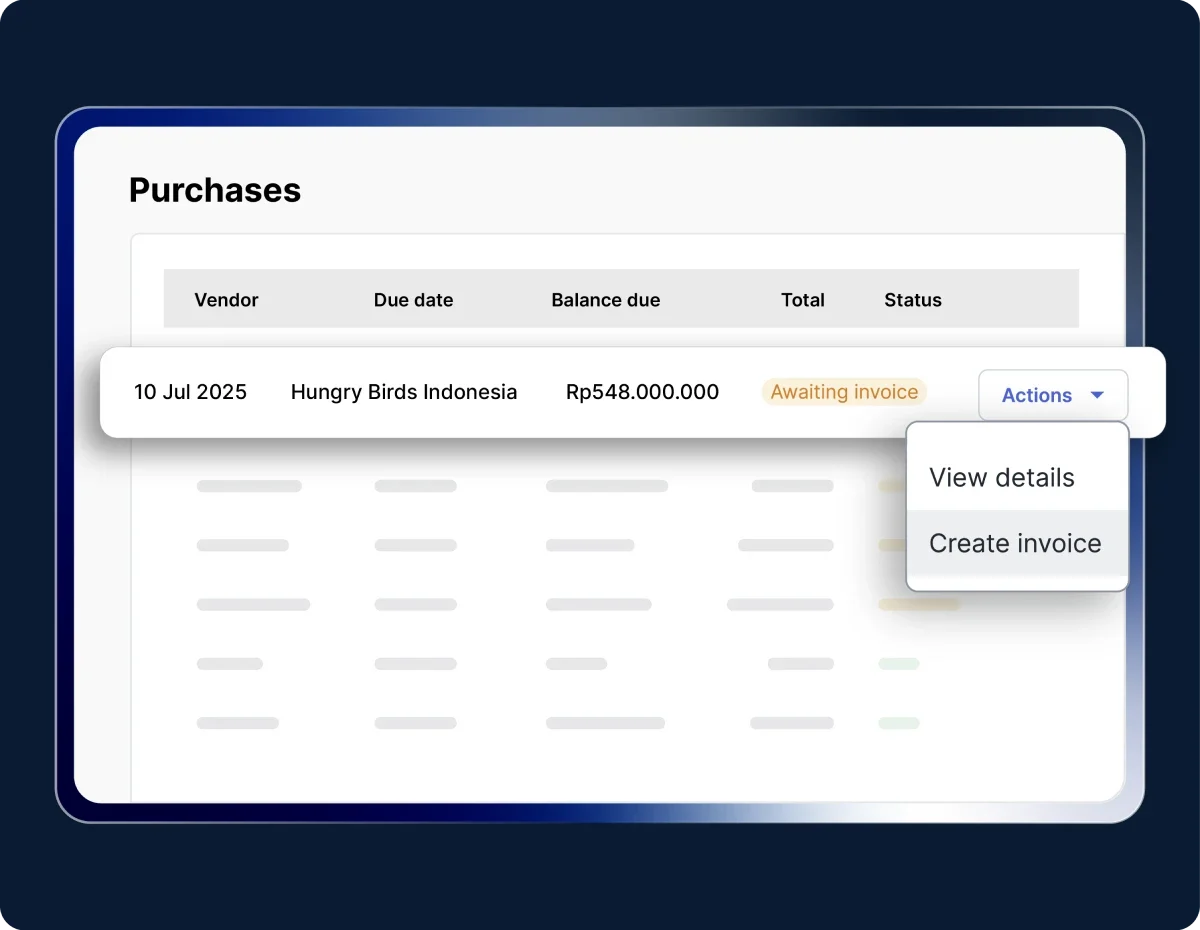The image size is (1200, 930).
Task: Choose Create invoice menu option
Action: 1015,544
